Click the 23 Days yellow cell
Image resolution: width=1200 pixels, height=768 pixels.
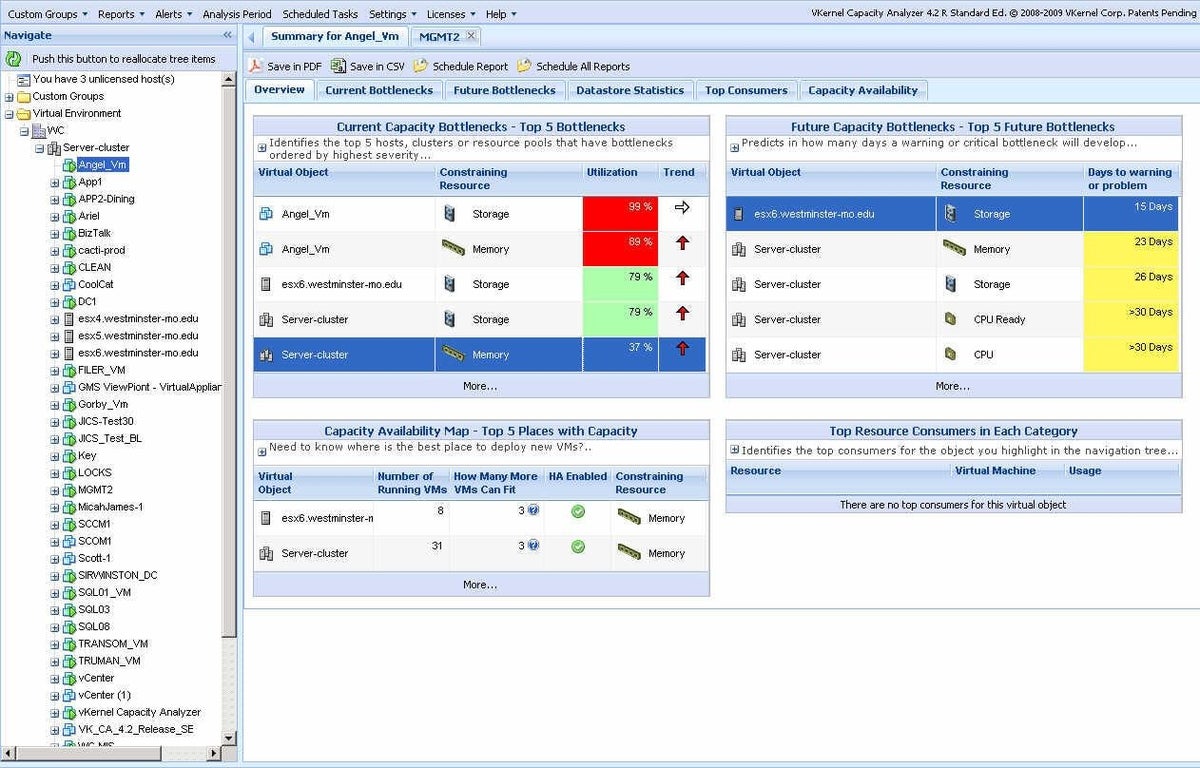click(x=1132, y=249)
